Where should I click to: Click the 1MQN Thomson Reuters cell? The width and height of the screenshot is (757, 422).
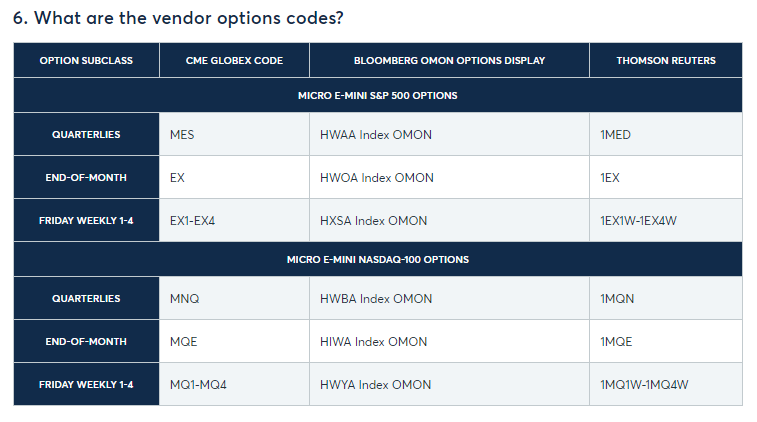tap(617, 299)
